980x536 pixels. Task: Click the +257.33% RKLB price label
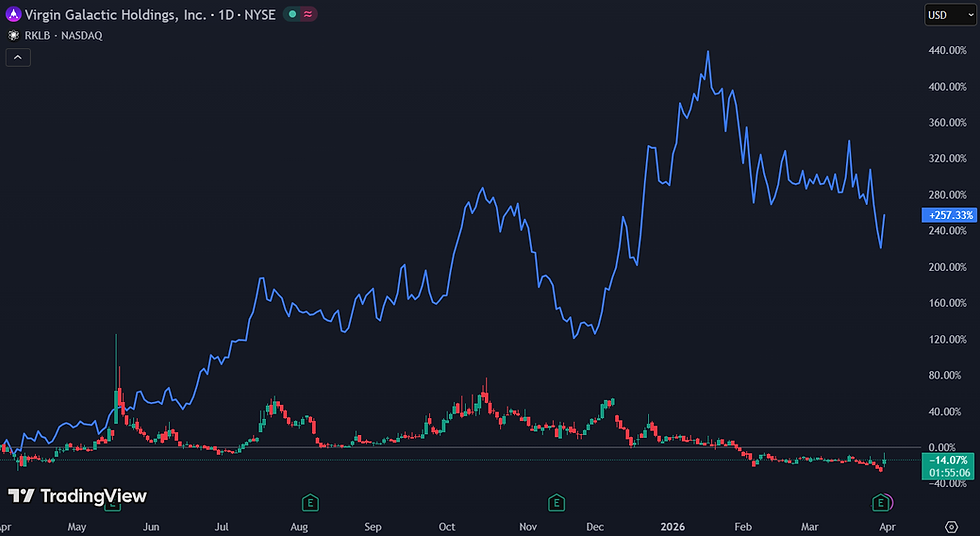pyautogui.click(x=949, y=215)
